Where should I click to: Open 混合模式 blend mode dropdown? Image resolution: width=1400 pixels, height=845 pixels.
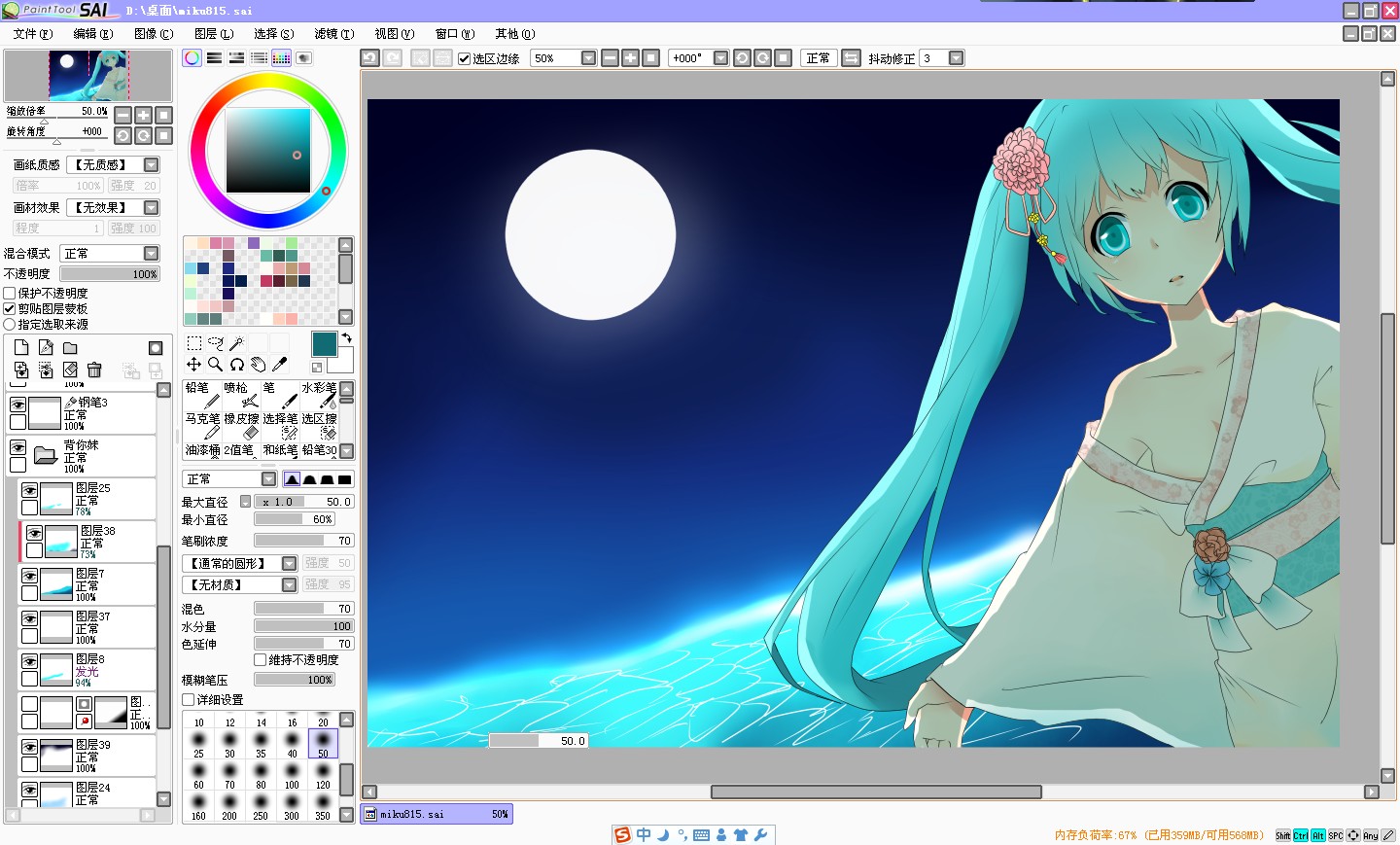pos(109,253)
